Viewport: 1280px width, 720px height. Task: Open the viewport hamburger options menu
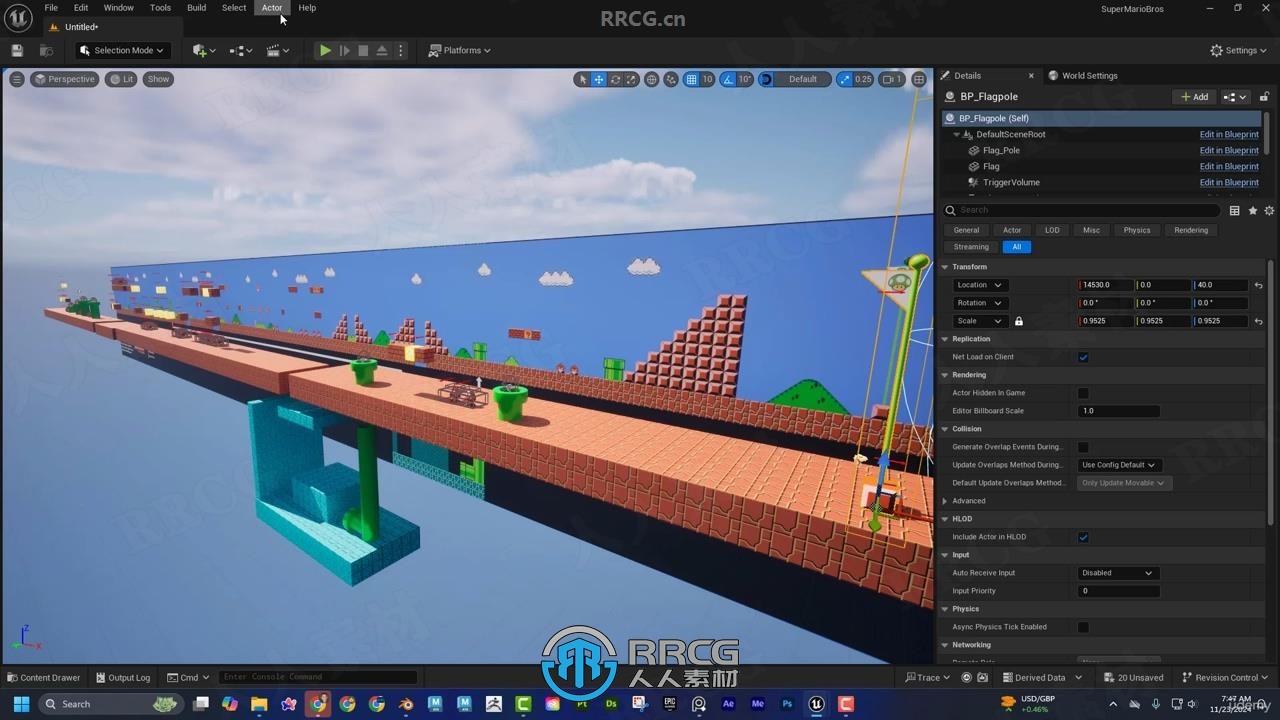tap(17, 79)
